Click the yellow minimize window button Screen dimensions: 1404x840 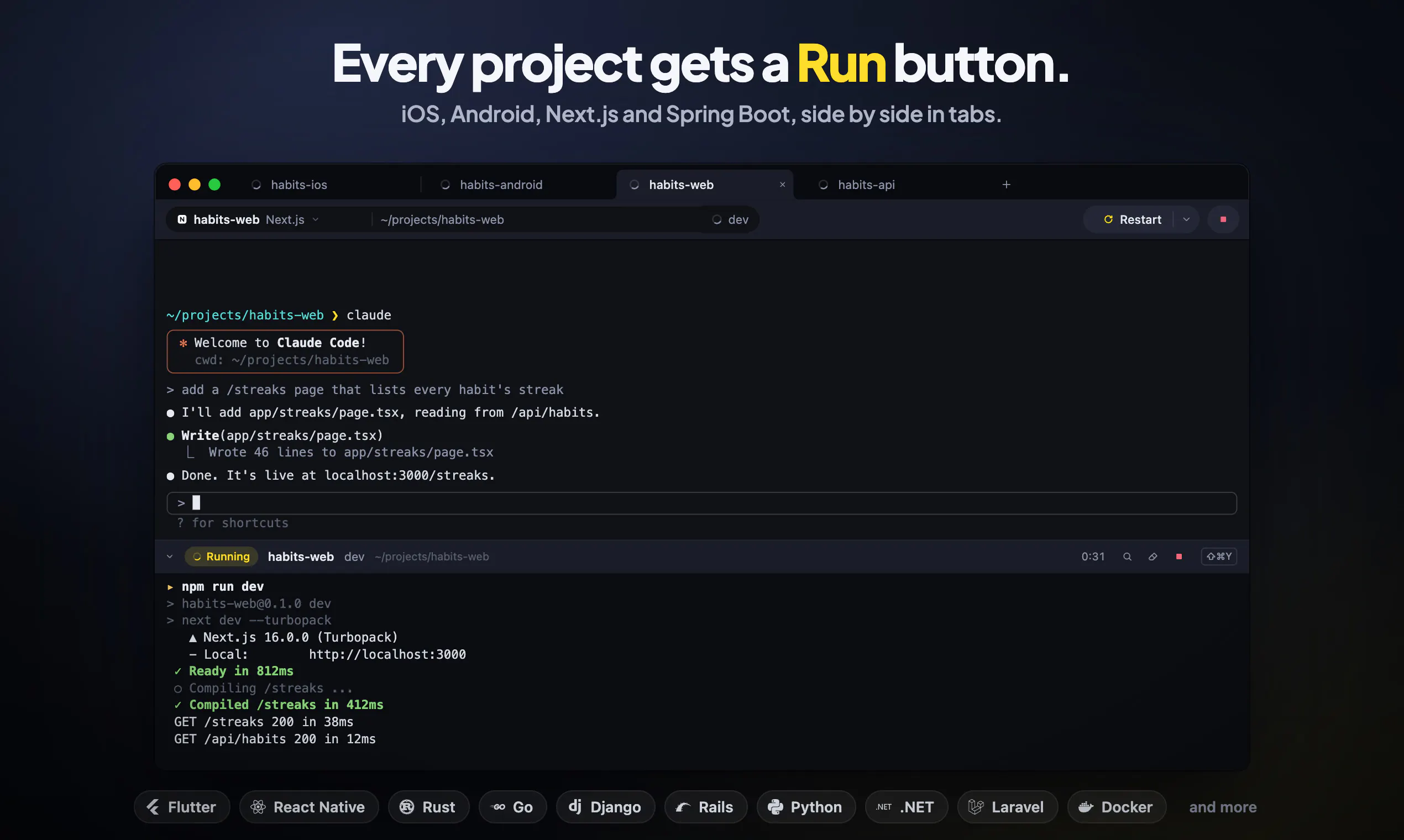(194, 185)
